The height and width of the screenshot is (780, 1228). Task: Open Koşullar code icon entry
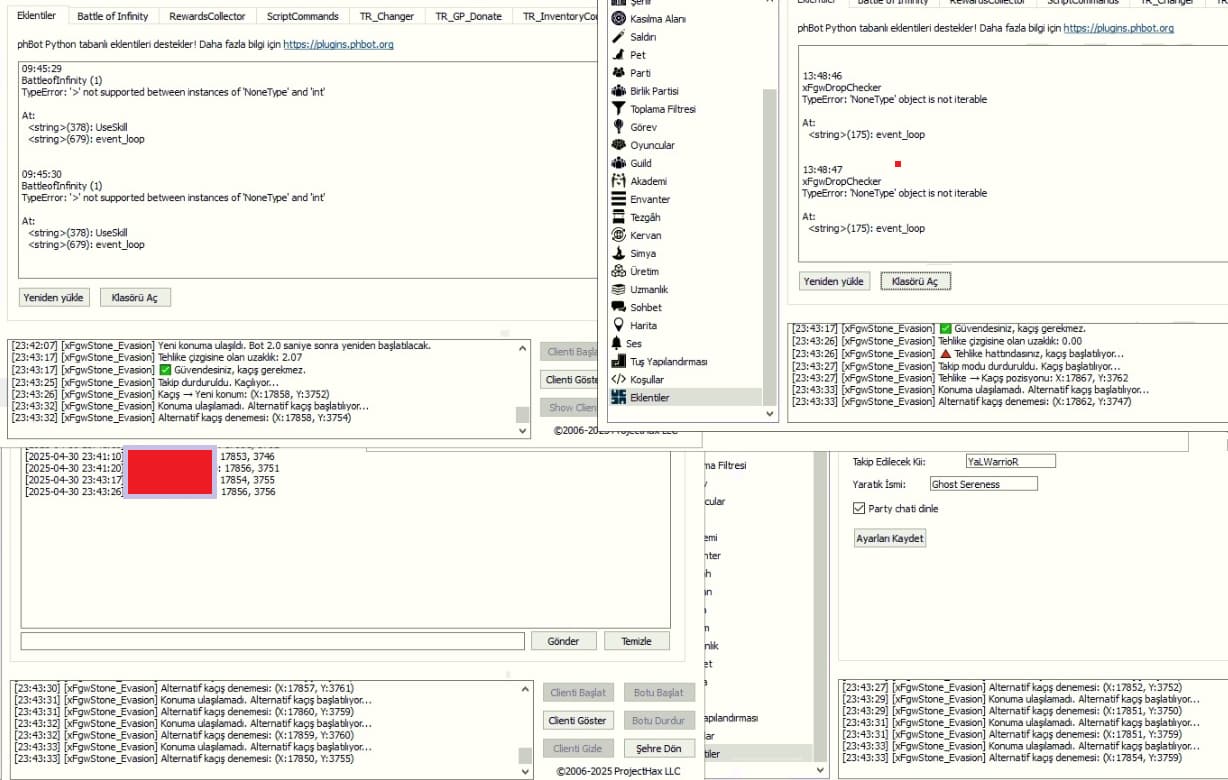(619, 379)
